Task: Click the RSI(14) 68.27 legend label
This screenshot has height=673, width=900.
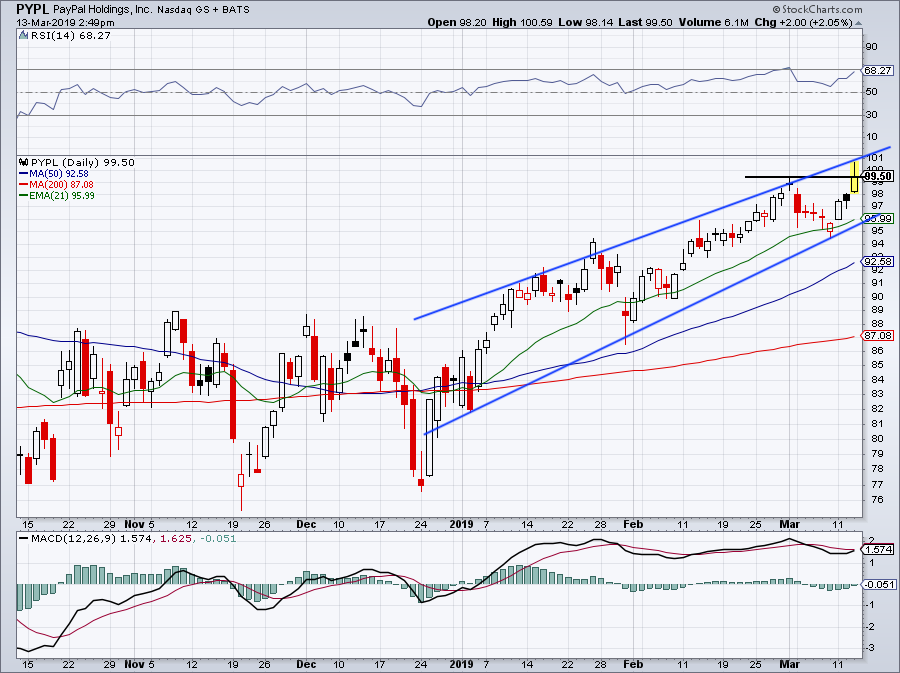Action: 71,36
